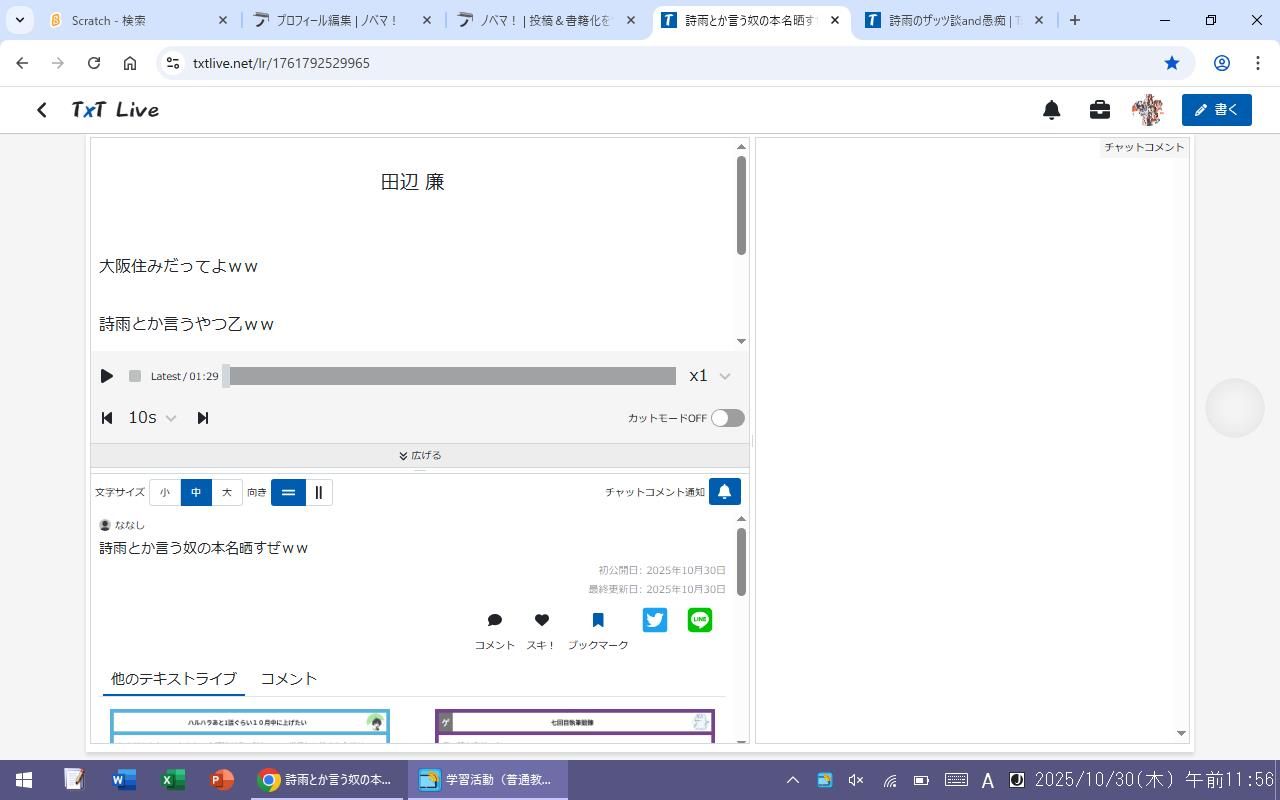Open the speech bubble コメント icon
Image resolution: width=1280 pixels, height=800 pixels.
[x=494, y=621]
